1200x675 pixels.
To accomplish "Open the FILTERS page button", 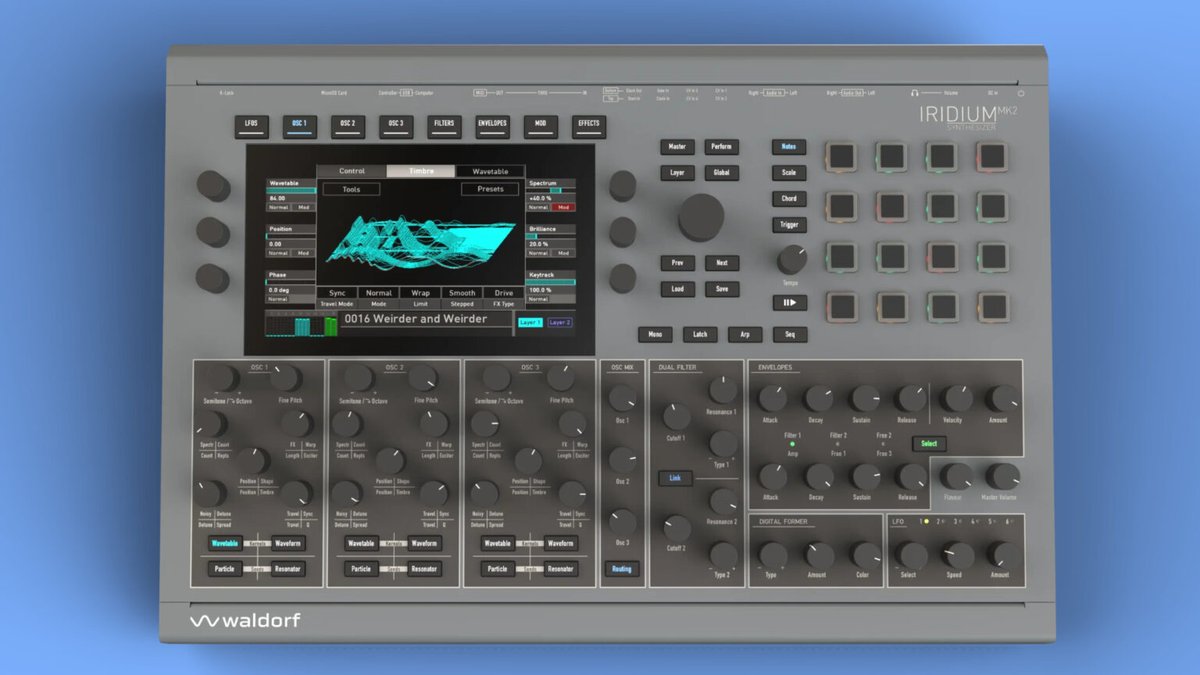I will coord(444,125).
